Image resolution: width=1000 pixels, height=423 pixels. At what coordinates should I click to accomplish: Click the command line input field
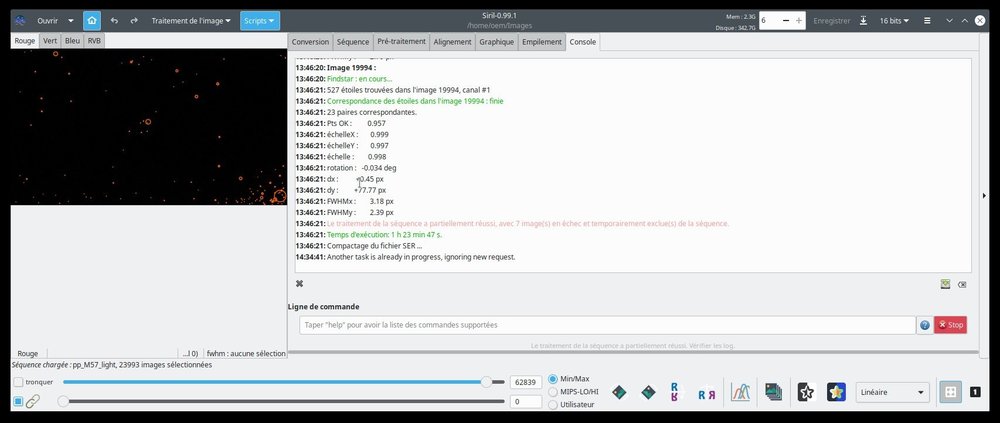click(607, 325)
